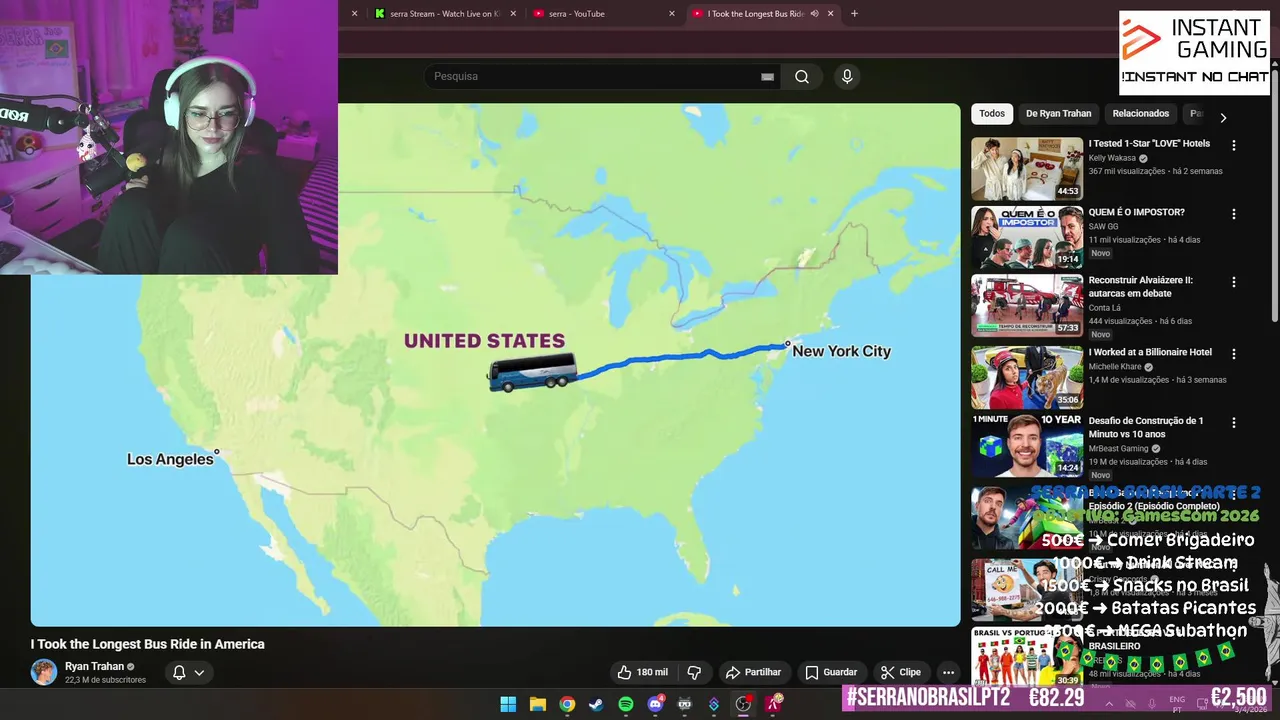Open MrBeast Gaming channel name
The height and width of the screenshot is (720, 1280).
(1119, 449)
